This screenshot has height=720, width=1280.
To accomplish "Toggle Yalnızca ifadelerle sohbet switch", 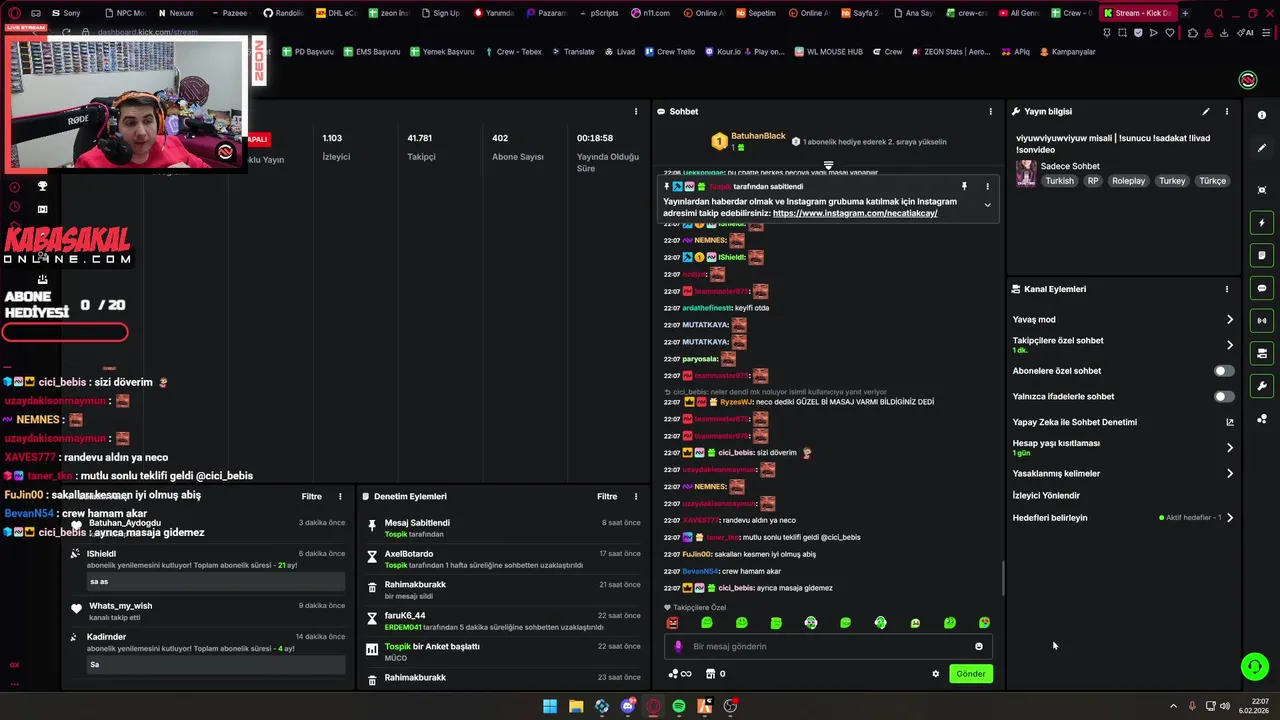I will 1224,397.
